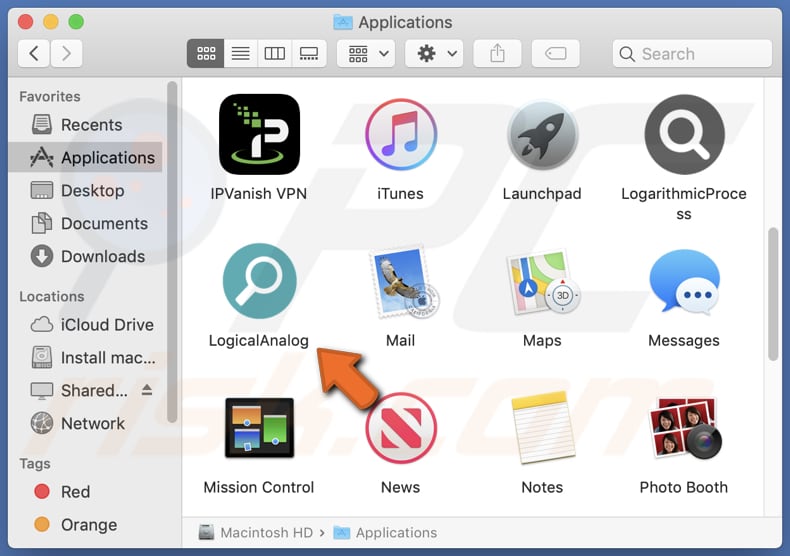The height and width of the screenshot is (556, 790).
Task: Select the LogicalAnalog app icon
Action: point(259,281)
